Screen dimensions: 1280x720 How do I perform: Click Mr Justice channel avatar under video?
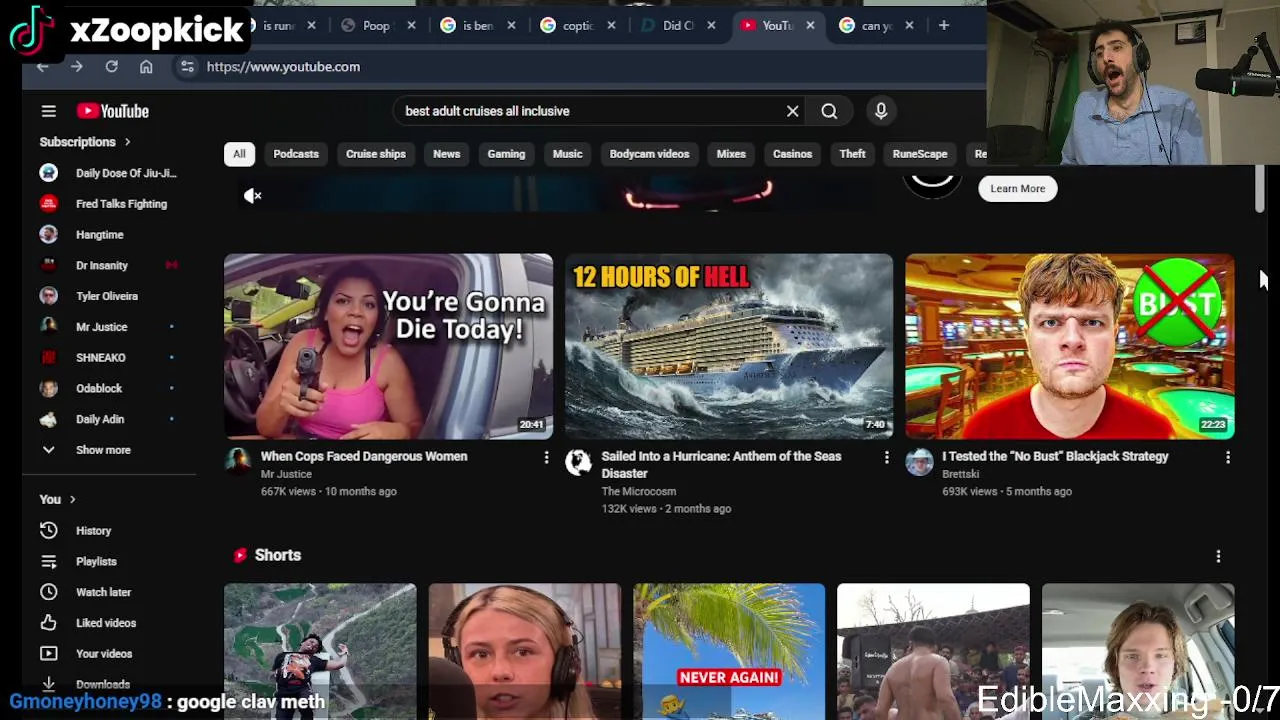237,461
